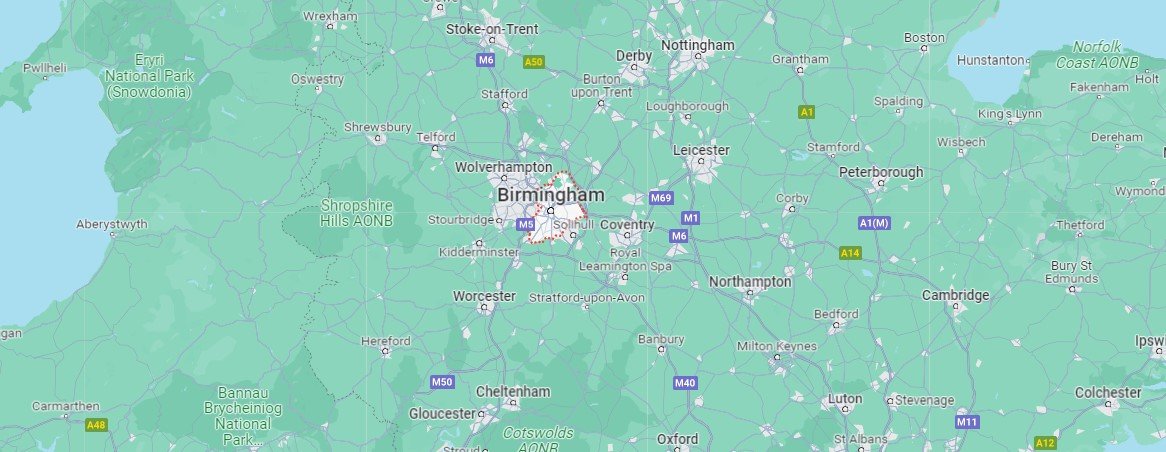Select the Birmingham city label
The width and height of the screenshot is (1166, 452).
pos(551,195)
